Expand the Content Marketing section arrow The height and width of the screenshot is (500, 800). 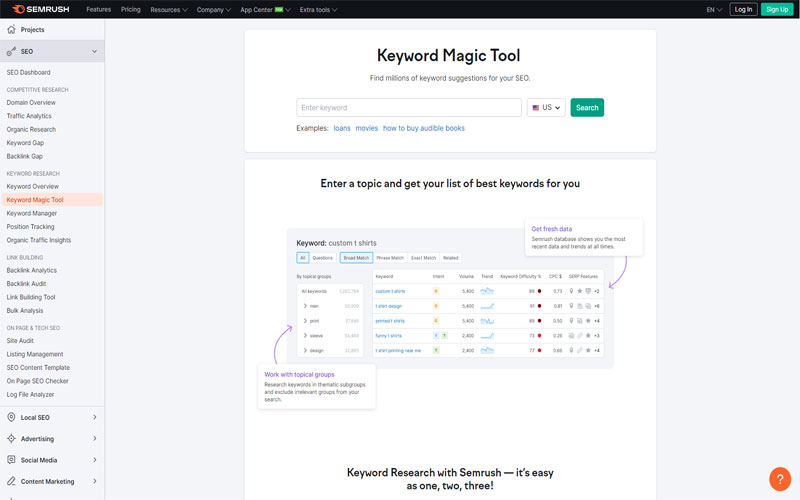coord(94,481)
